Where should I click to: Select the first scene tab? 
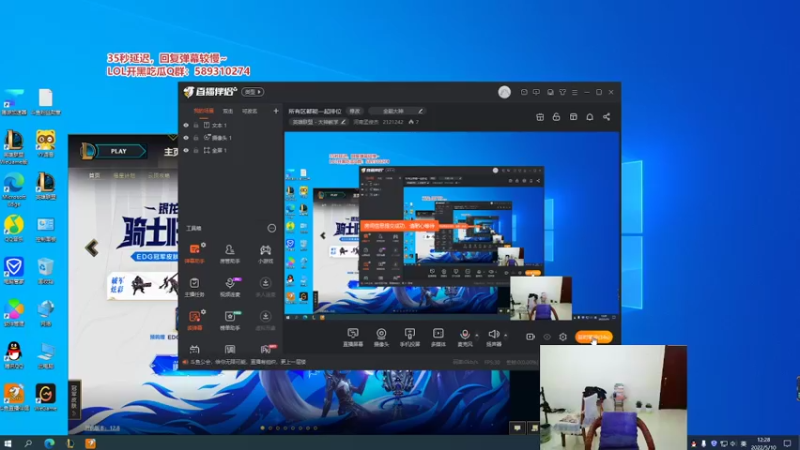coord(204,111)
